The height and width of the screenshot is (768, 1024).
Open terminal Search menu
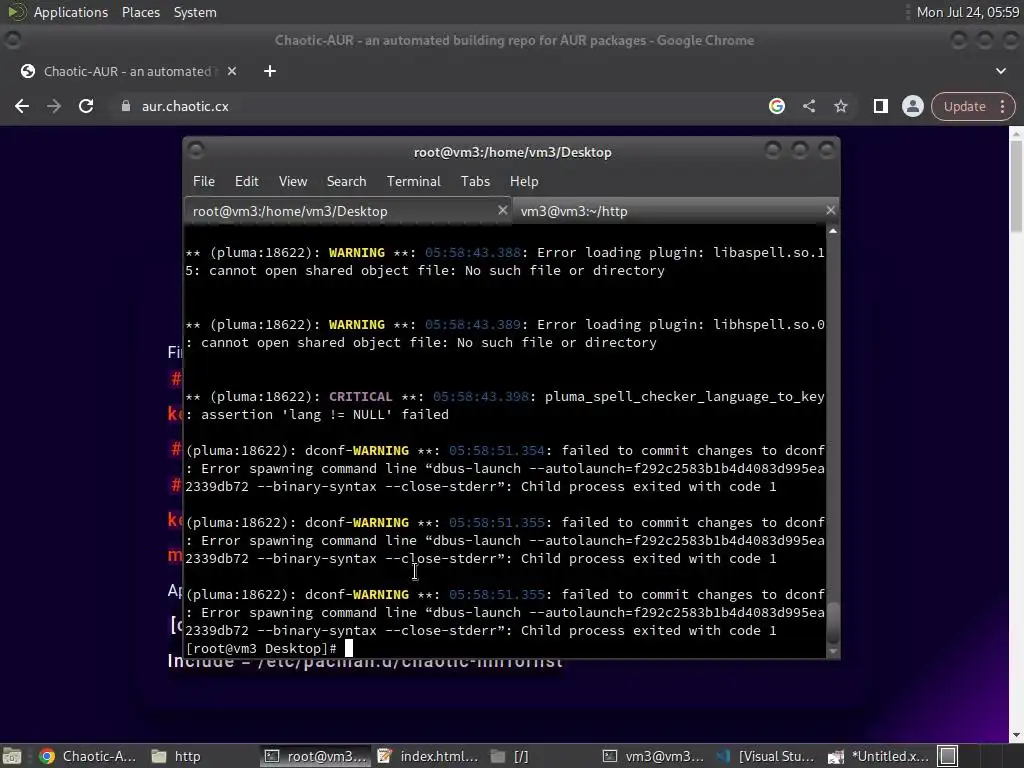[346, 181]
